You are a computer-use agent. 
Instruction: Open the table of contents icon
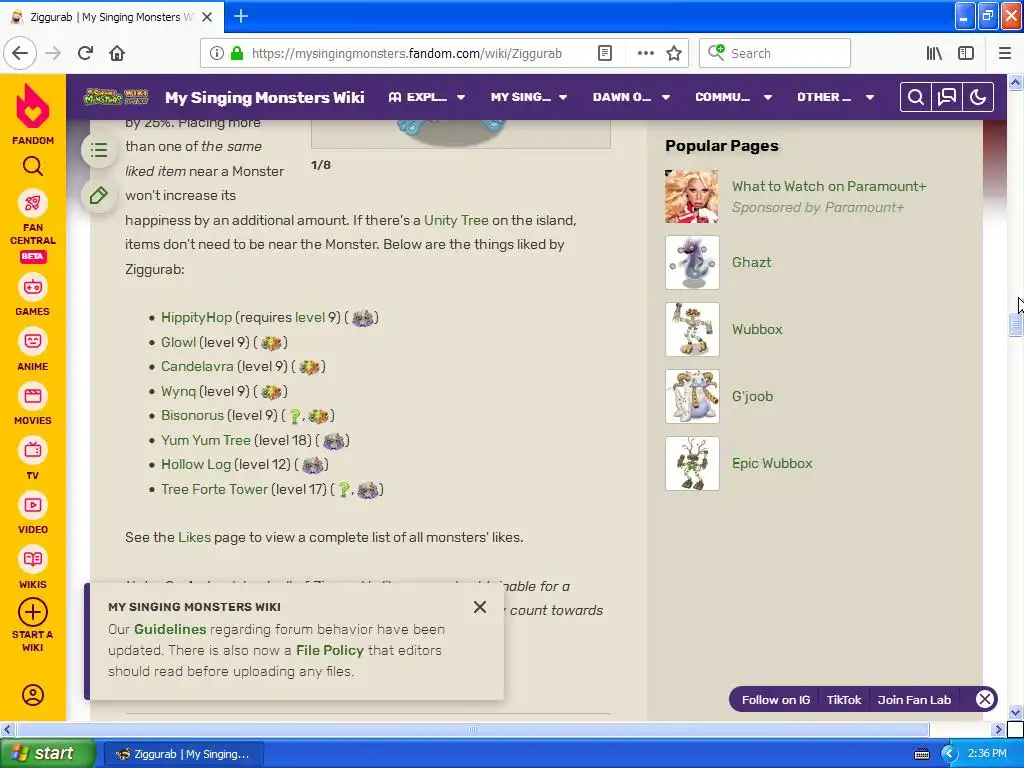(x=99, y=151)
